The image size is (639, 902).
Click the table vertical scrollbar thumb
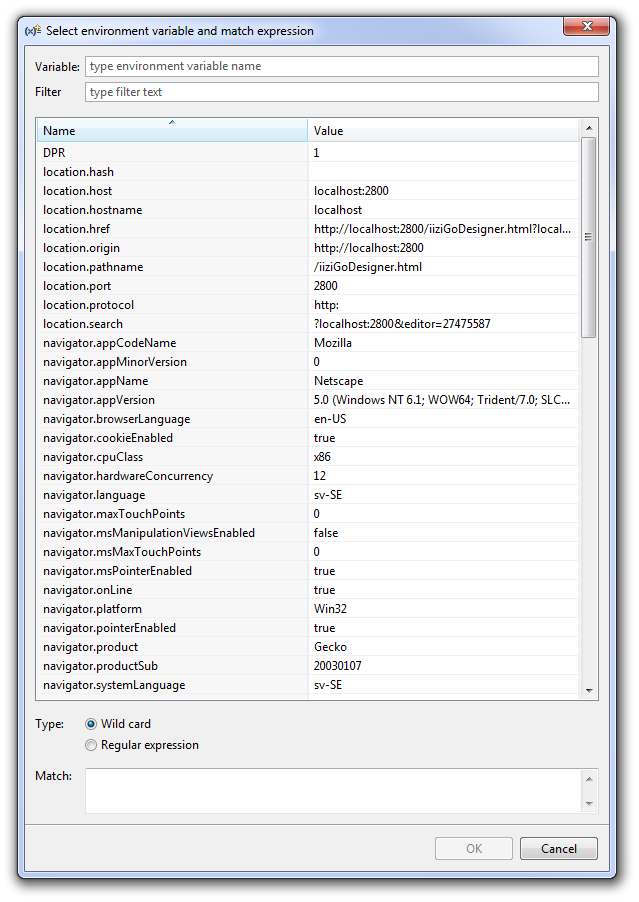588,237
